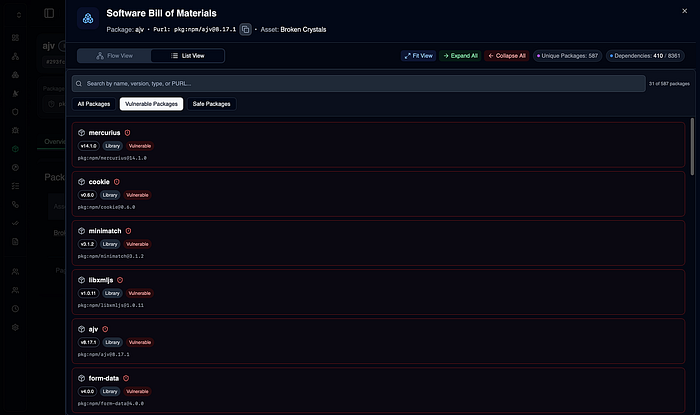
Task: Click the pkg:npm/form-data@4.0.0 PURL text
Action: [x=111, y=403]
